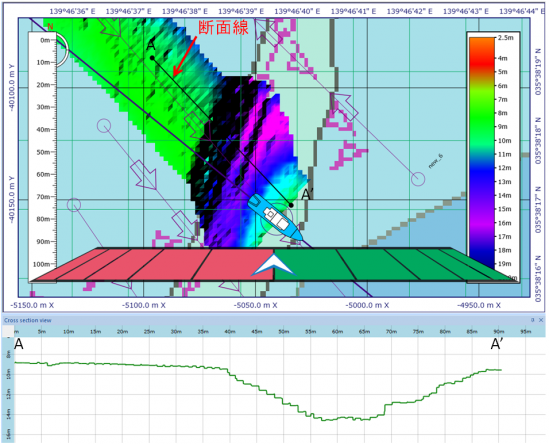
Task: Click the Cross section view title bar
Action: point(274,320)
